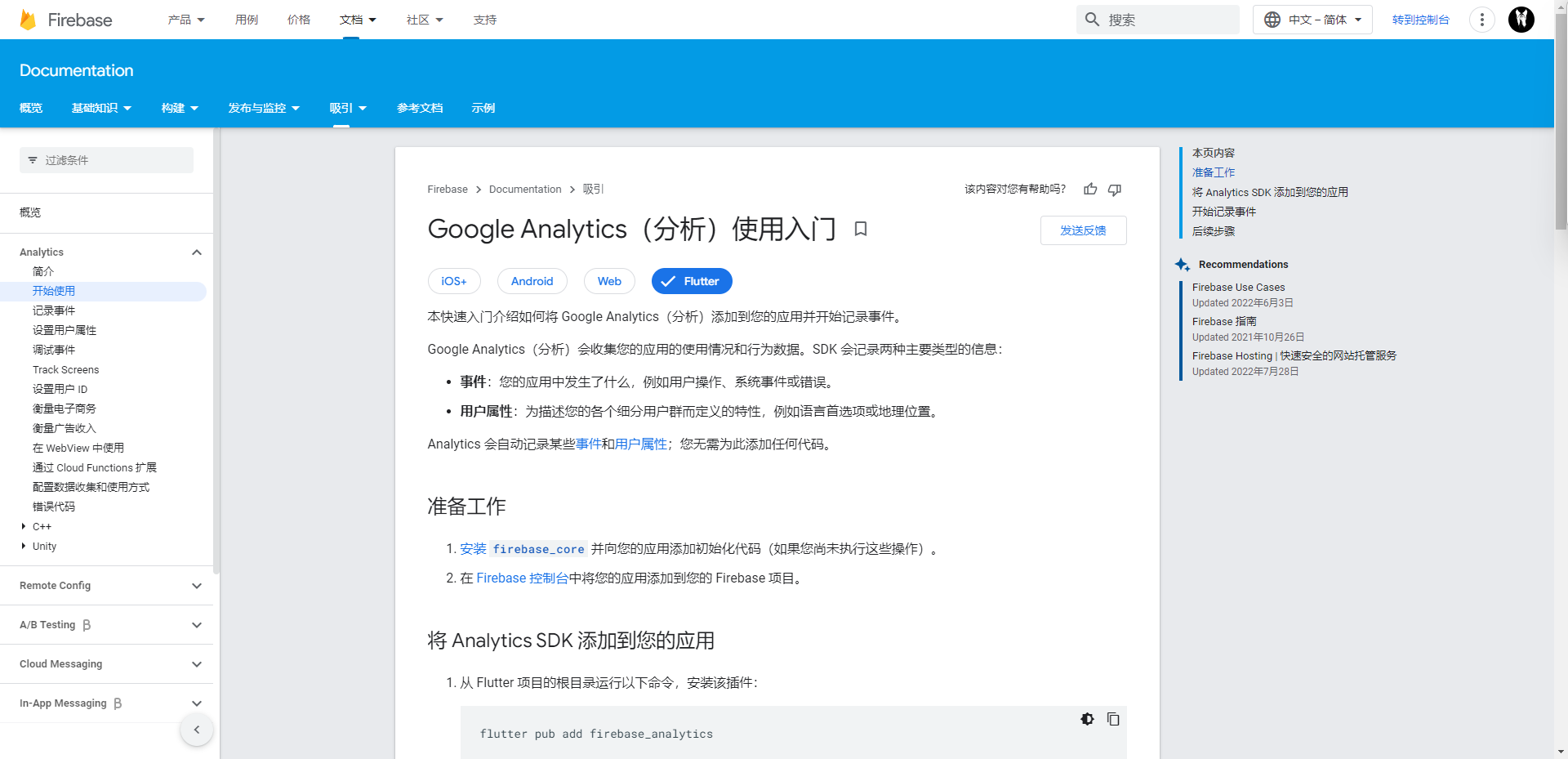Open the 衡量电子商务 sidebar item
Image resolution: width=1568 pixels, height=759 pixels.
point(65,409)
